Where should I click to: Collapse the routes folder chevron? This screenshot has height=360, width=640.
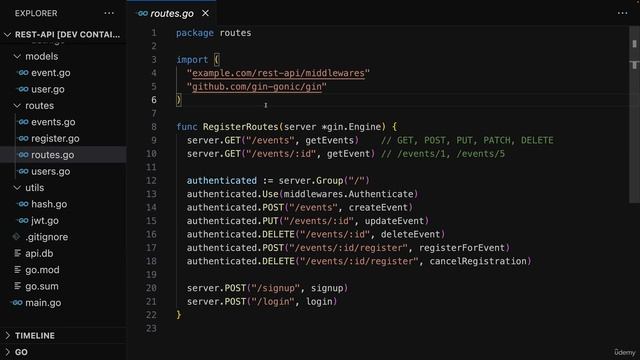point(17,106)
